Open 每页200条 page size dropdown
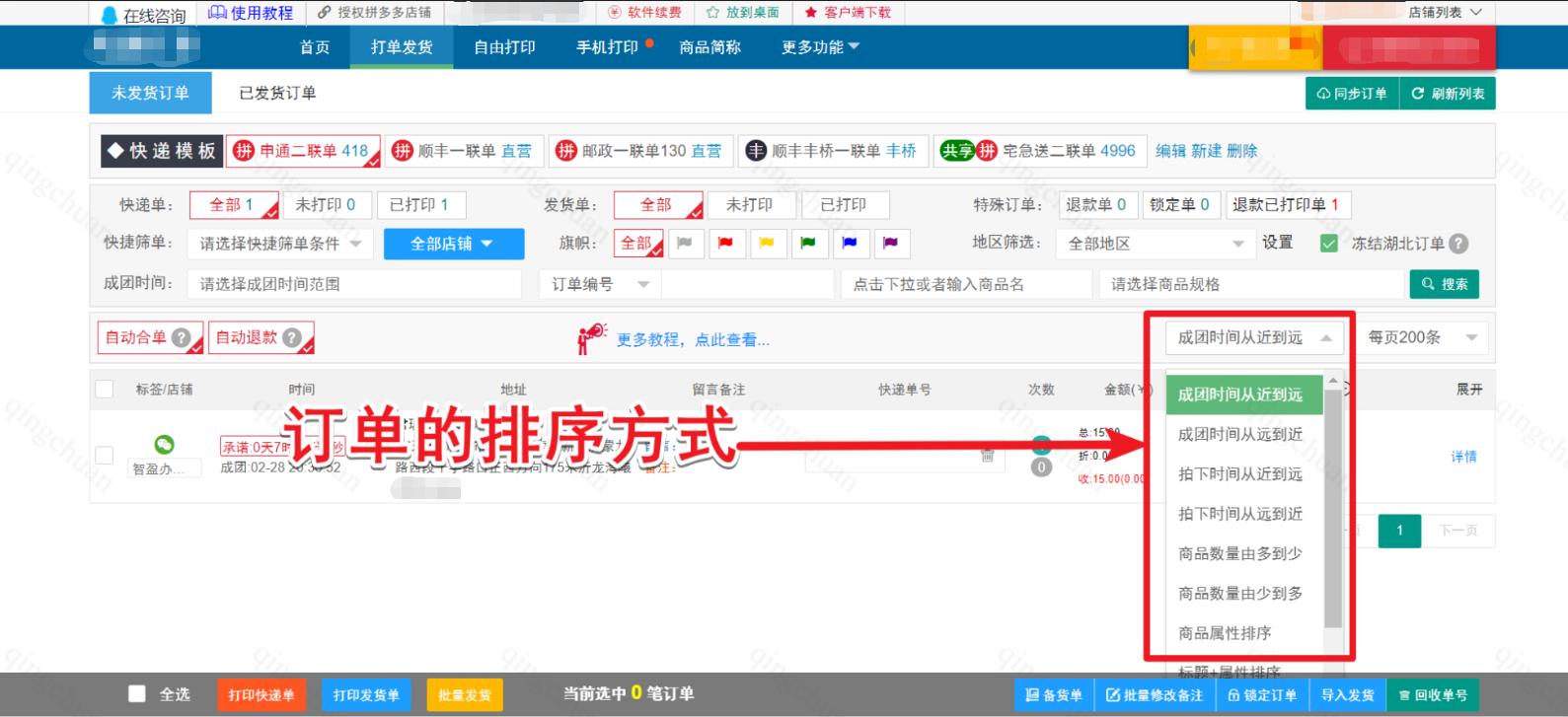 click(x=1422, y=337)
